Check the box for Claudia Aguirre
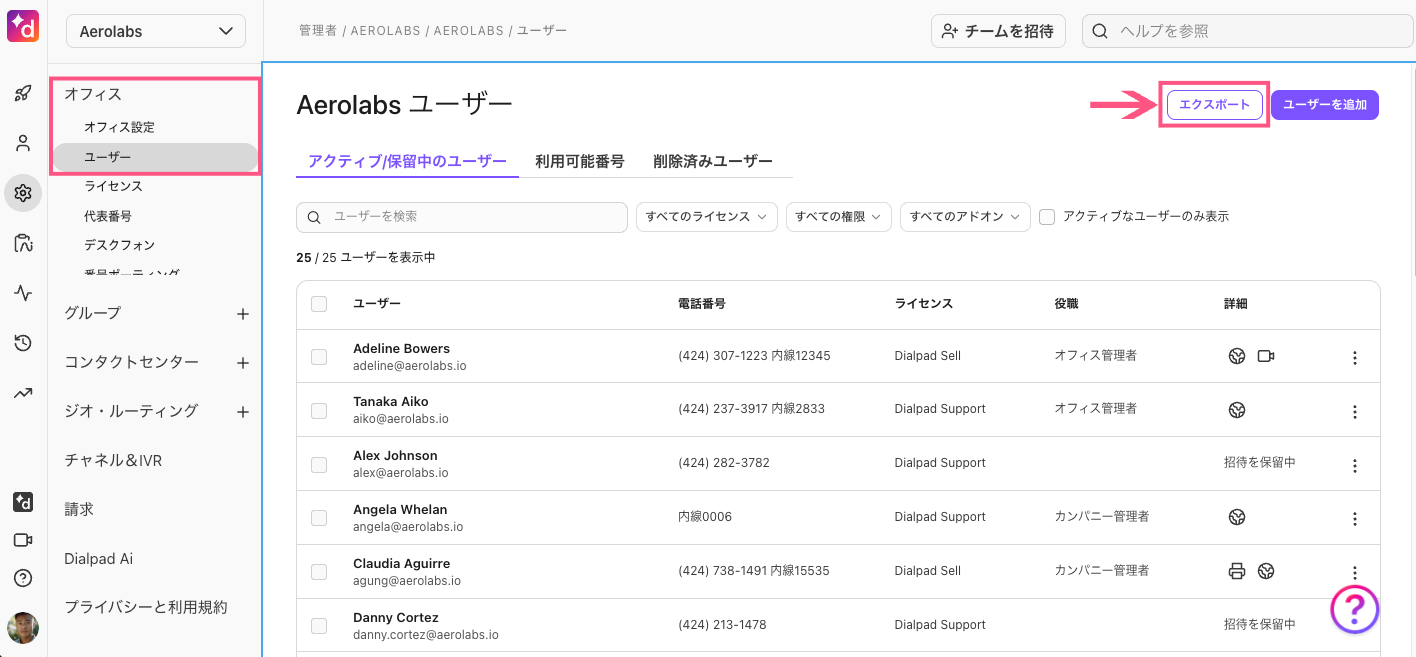 pyautogui.click(x=319, y=572)
